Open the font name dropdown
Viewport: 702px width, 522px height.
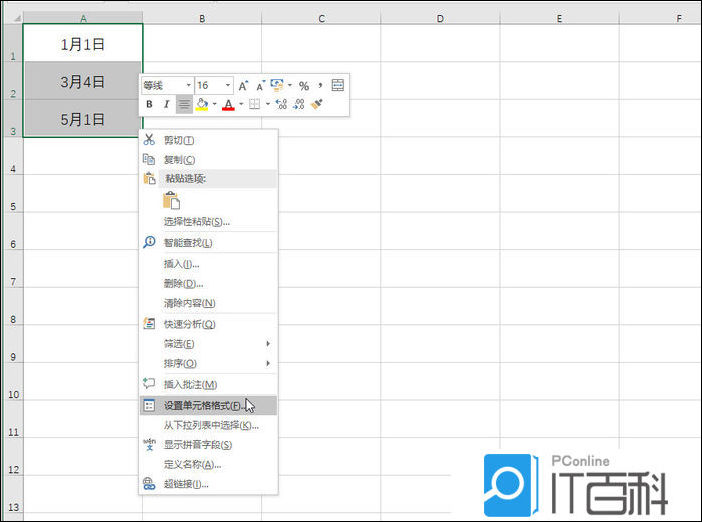(188, 85)
